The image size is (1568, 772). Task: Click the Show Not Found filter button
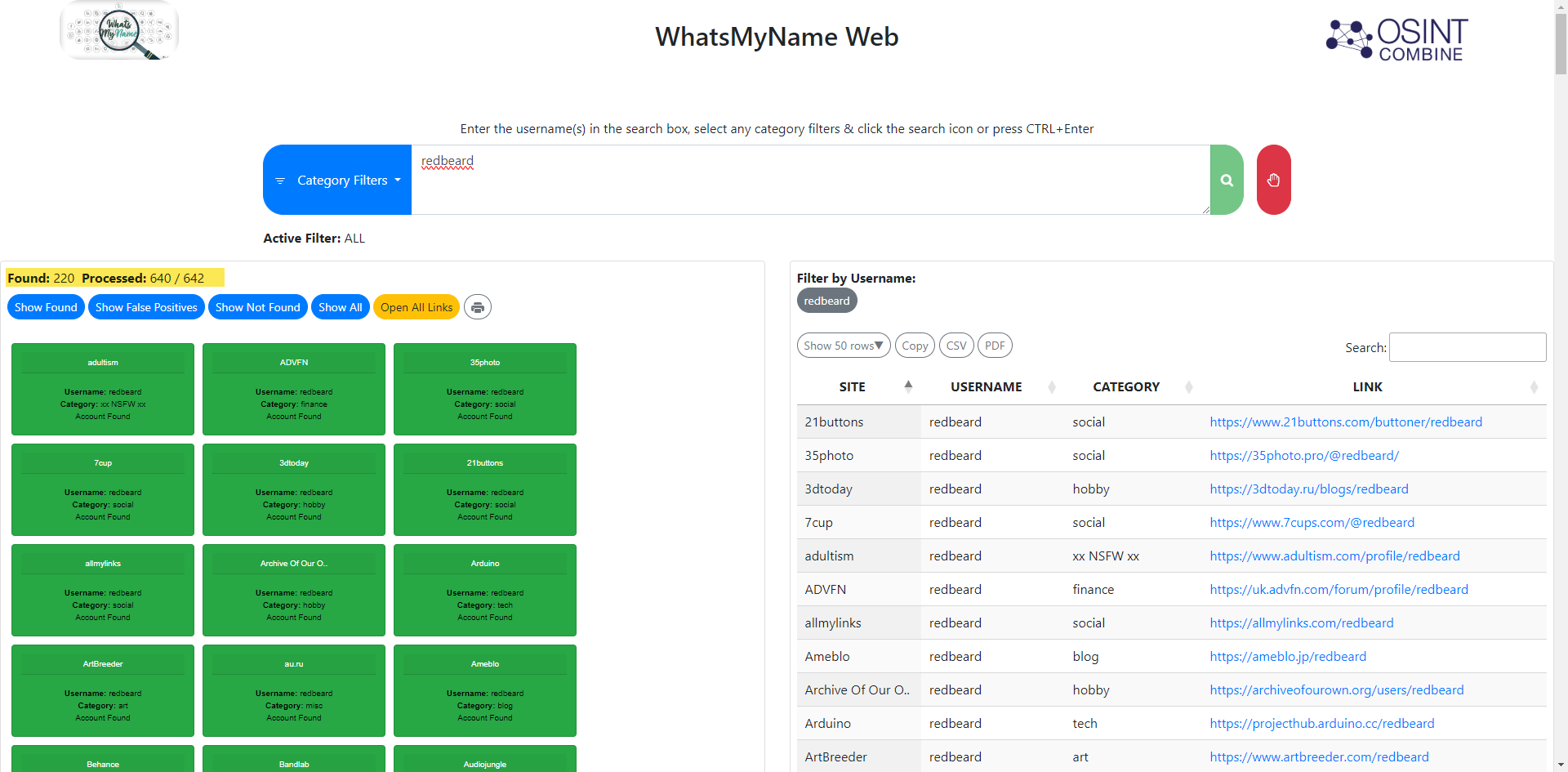click(257, 306)
